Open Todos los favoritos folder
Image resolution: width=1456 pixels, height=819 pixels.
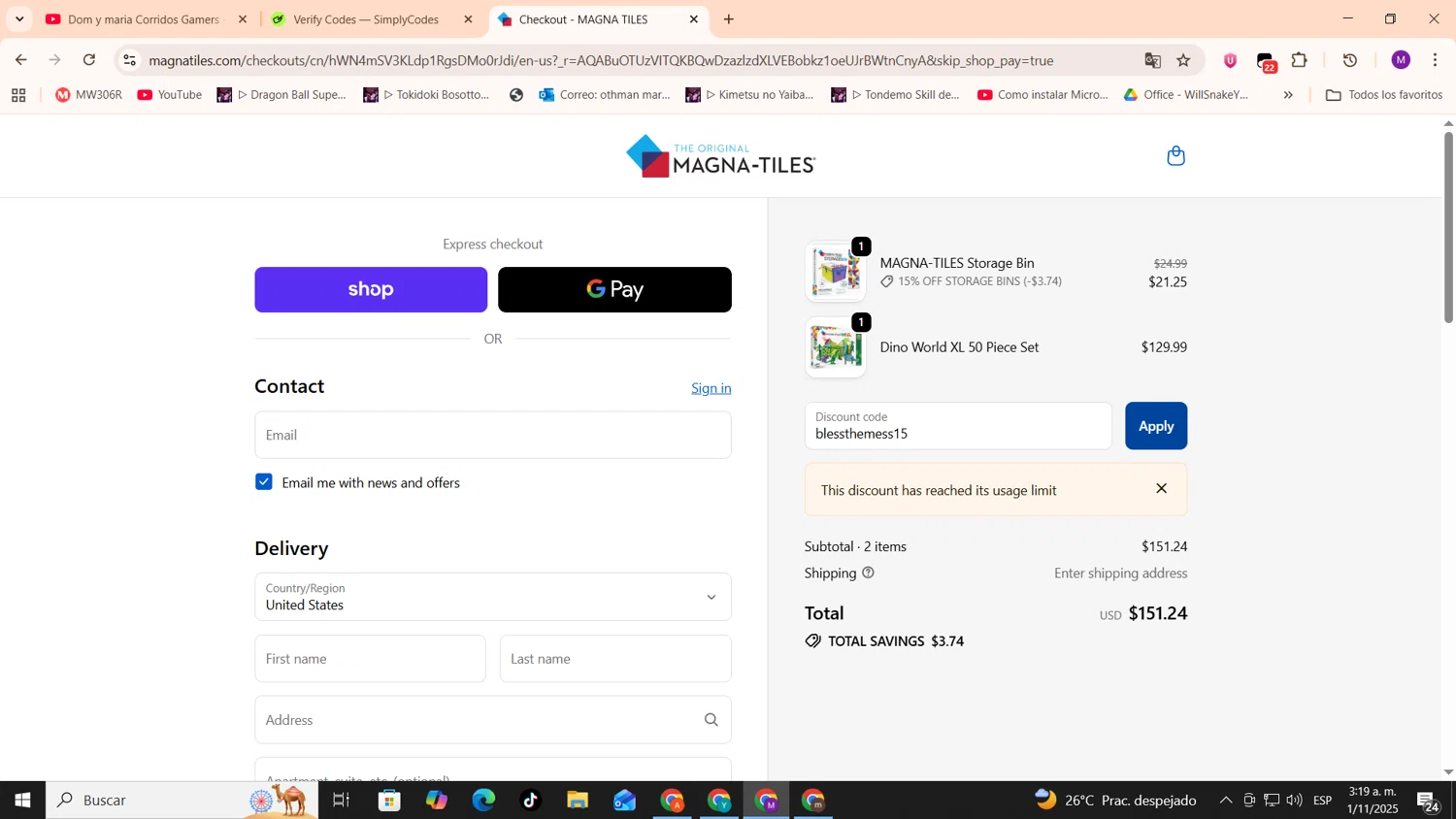pos(1383,95)
